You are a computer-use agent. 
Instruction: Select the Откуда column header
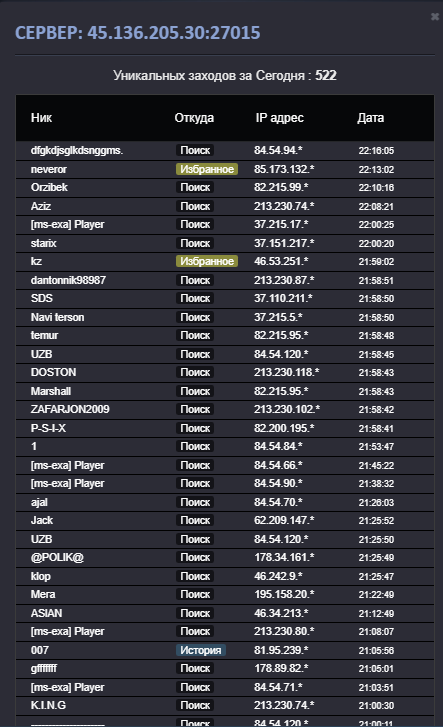click(x=194, y=118)
